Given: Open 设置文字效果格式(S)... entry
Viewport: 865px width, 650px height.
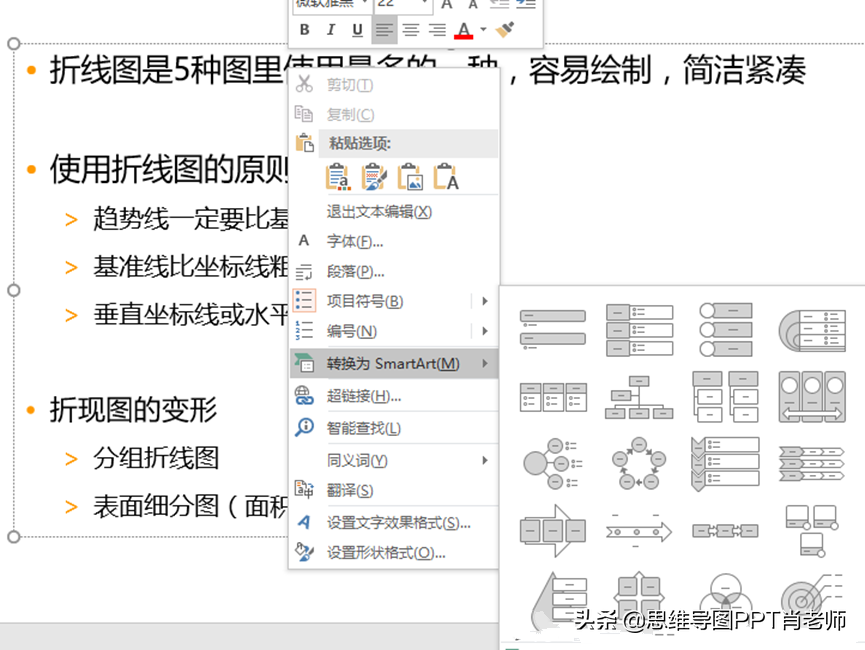Looking at the screenshot, I should tap(395, 523).
